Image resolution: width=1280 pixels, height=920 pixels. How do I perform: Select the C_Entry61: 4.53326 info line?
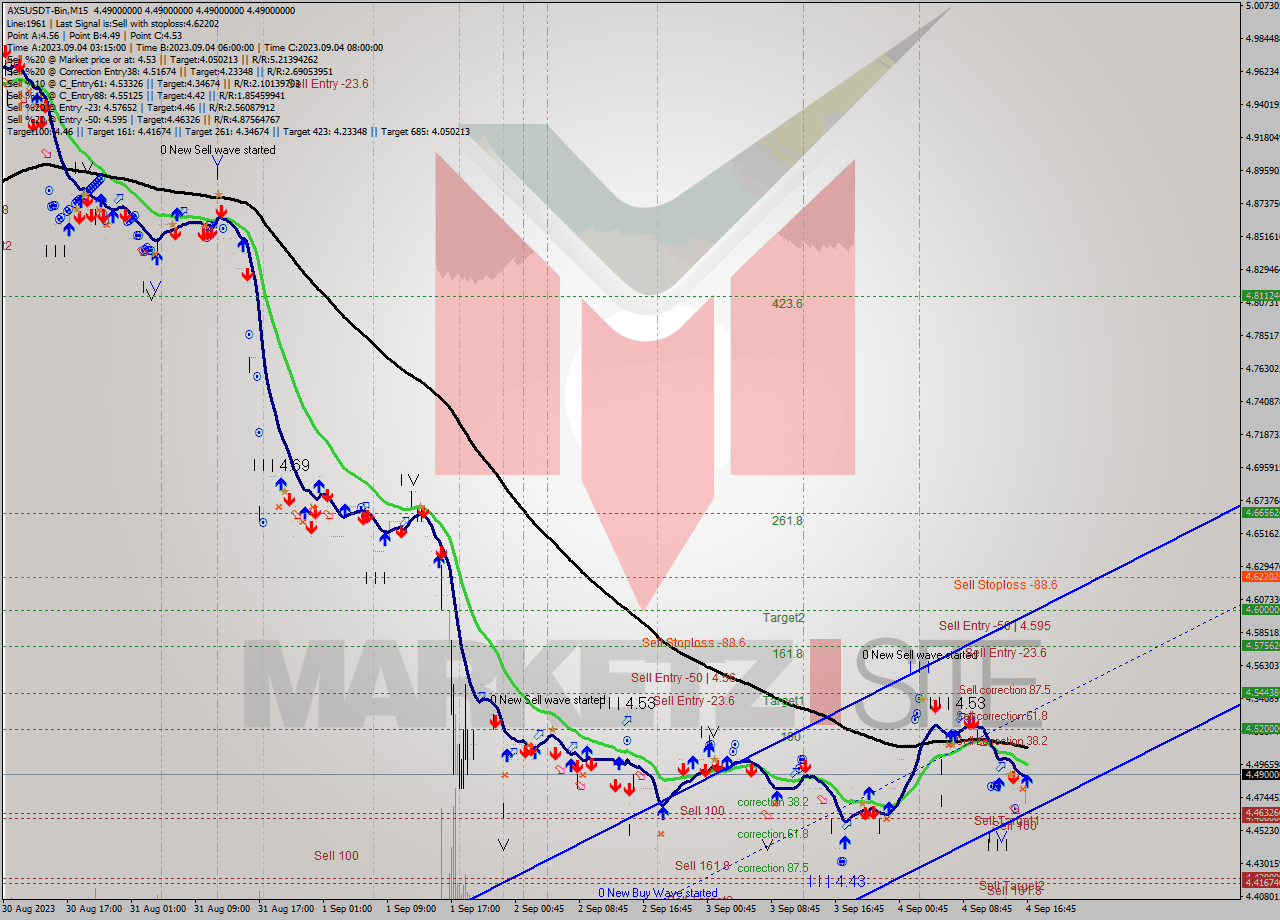pyautogui.click(x=153, y=84)
